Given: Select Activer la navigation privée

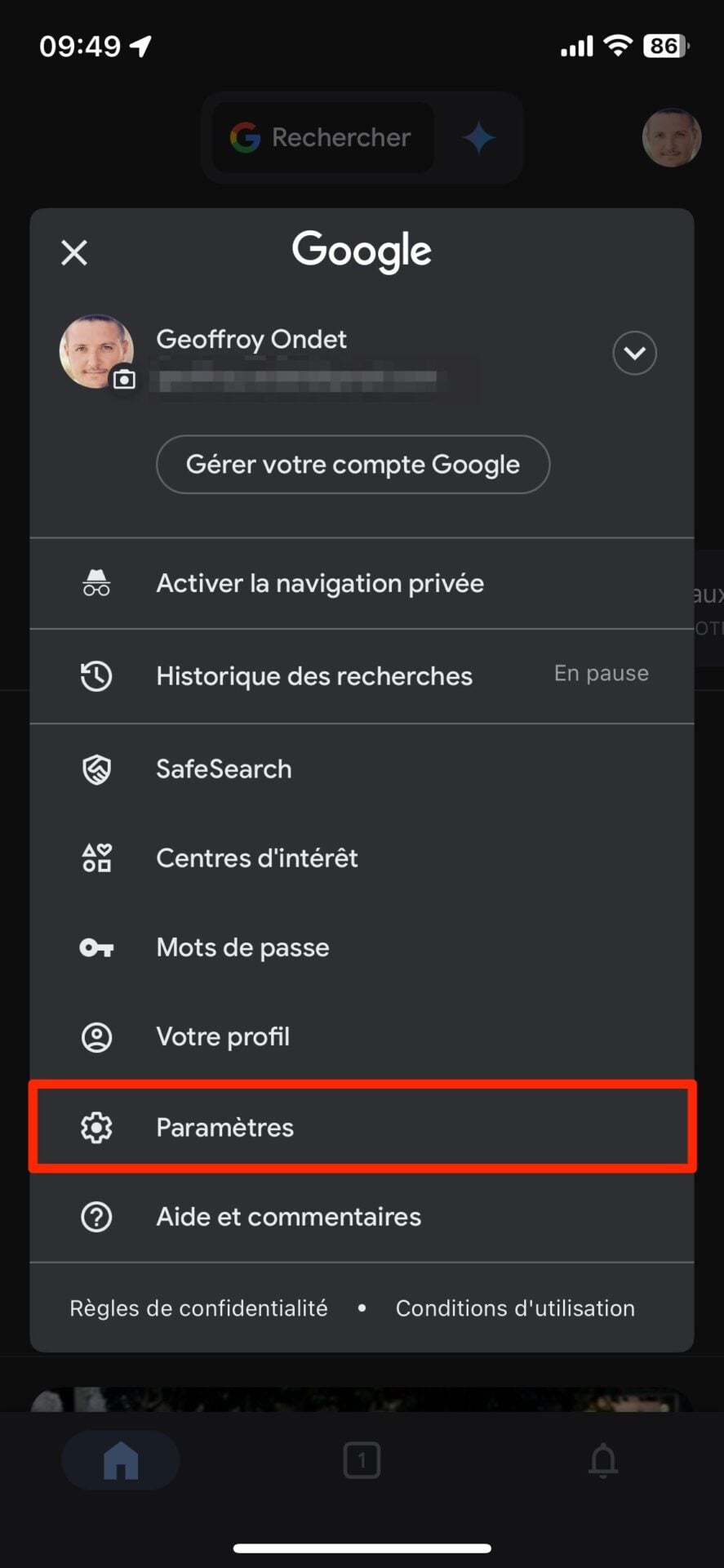Looking at the screenshot, I should click(x=320, y=583).
